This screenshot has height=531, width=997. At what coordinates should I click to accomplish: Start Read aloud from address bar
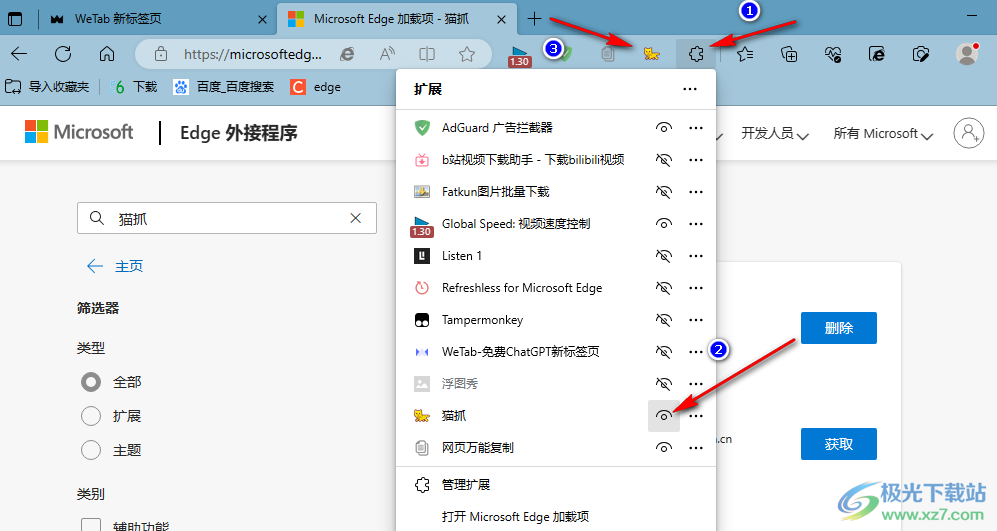tap(387, 54)
